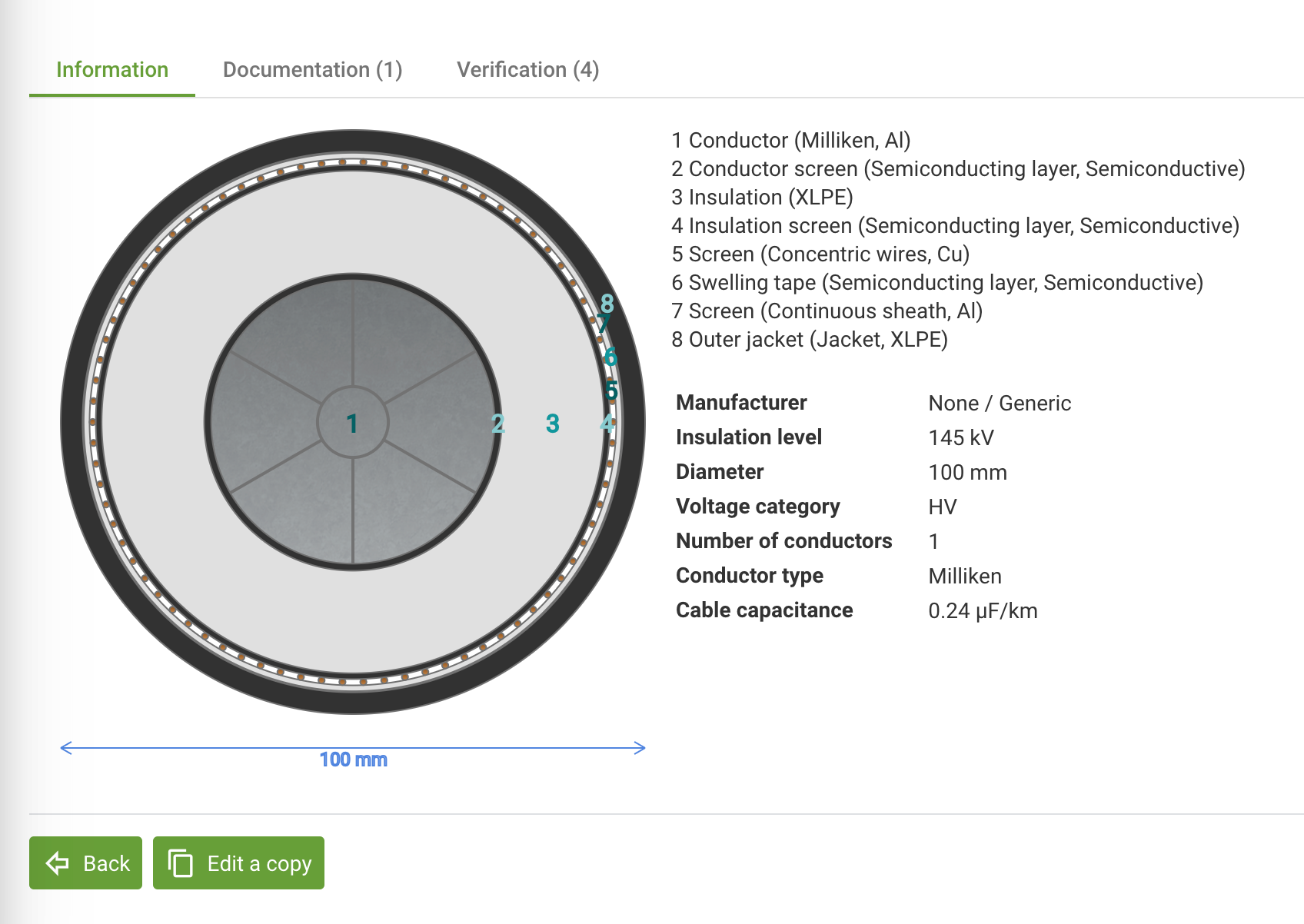
Task: Click the 'Diameter' field label
Action: pos(720,472)
